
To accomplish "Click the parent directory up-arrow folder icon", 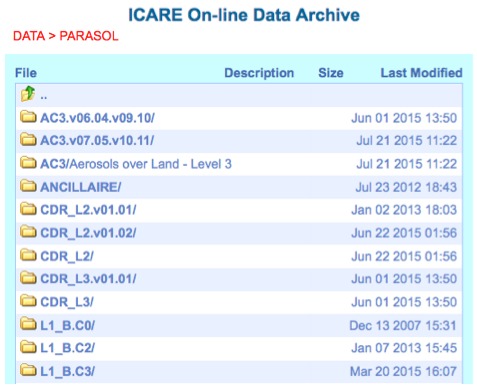I will 28,94.
